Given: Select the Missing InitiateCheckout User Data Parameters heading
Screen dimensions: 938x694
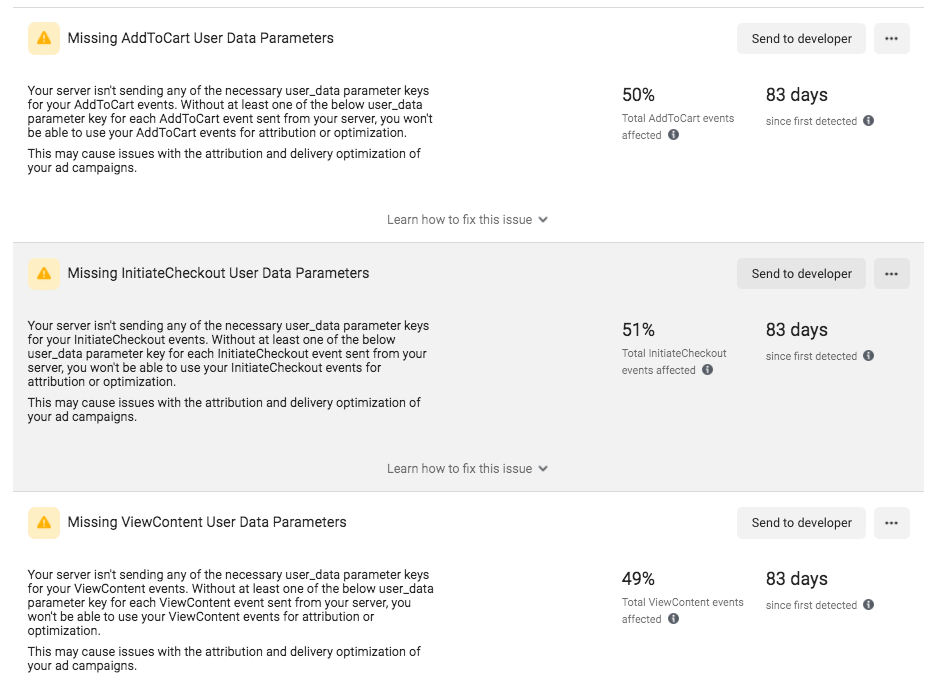Looking at the screenshot, I should pos(218,273).
